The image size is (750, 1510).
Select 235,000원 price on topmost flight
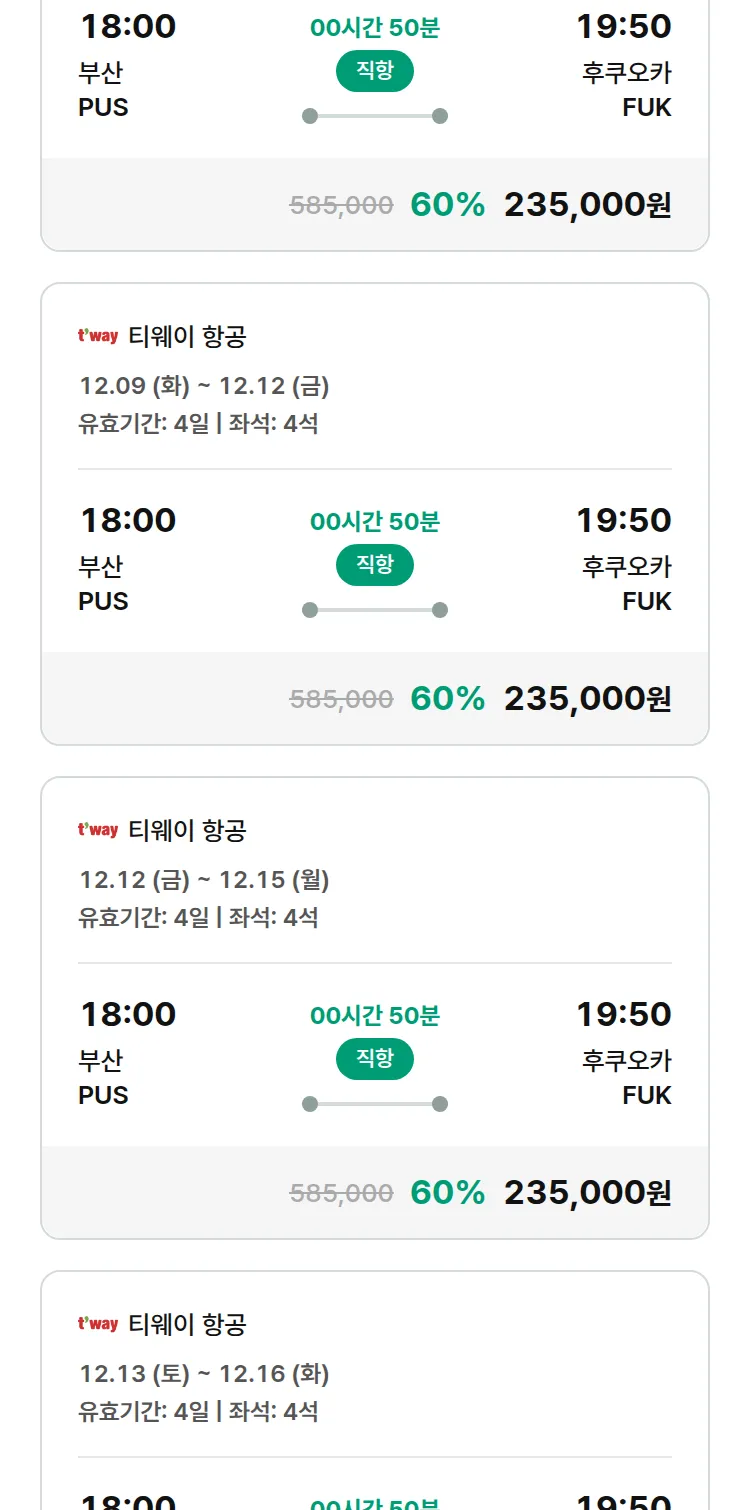[587, 204]
